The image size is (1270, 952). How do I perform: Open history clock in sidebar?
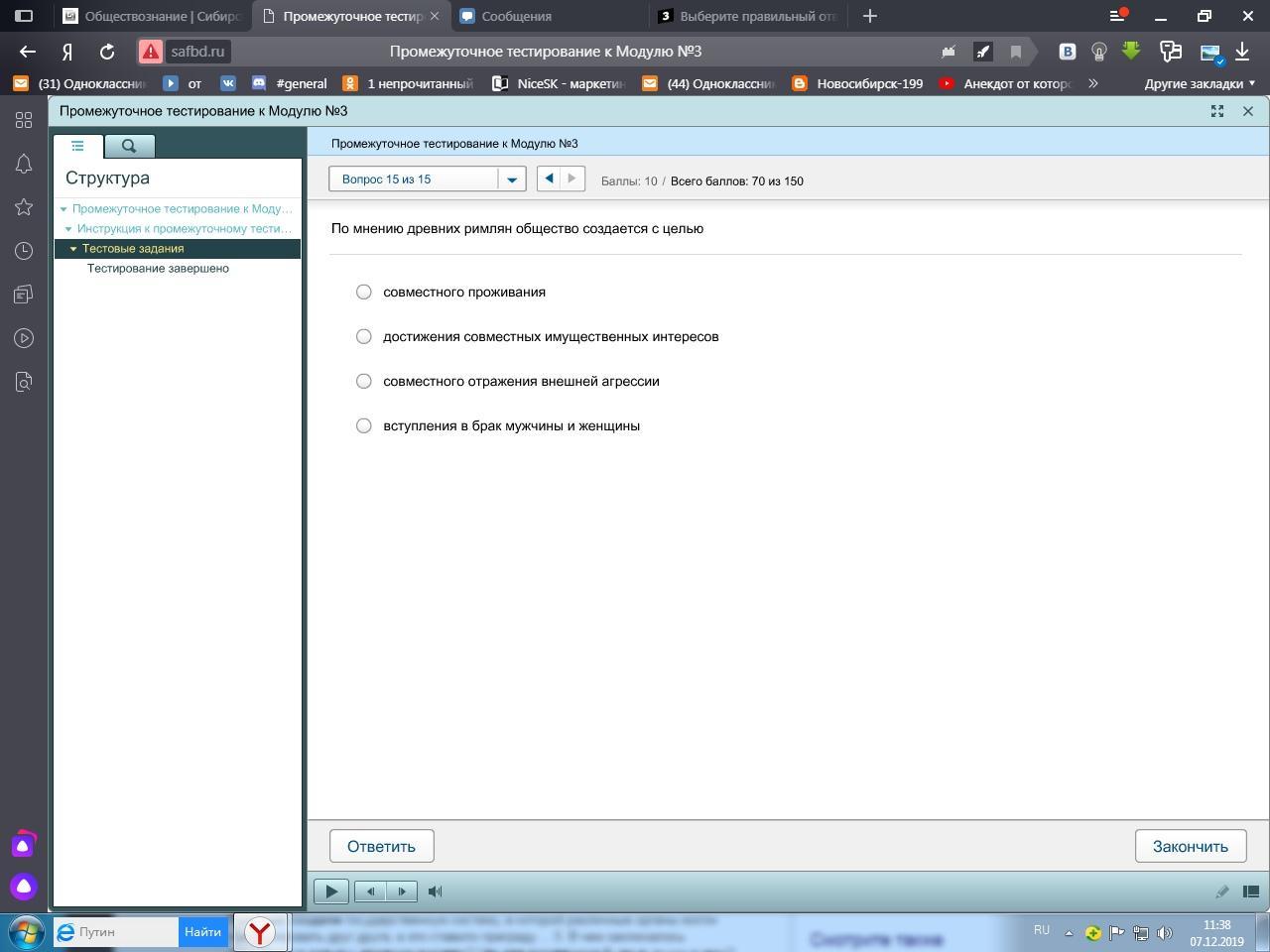(x=24, y=251)
